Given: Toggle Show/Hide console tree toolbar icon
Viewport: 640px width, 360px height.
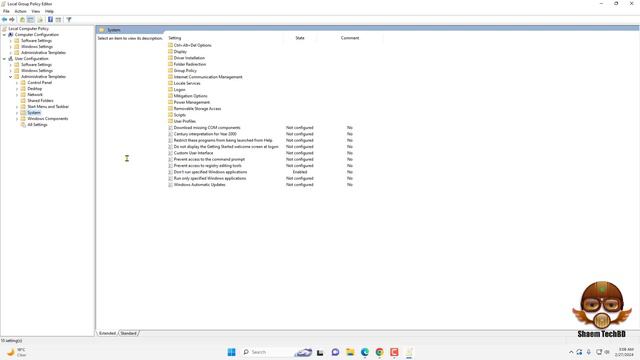Looking at the screenshot, I should (31, 20).
